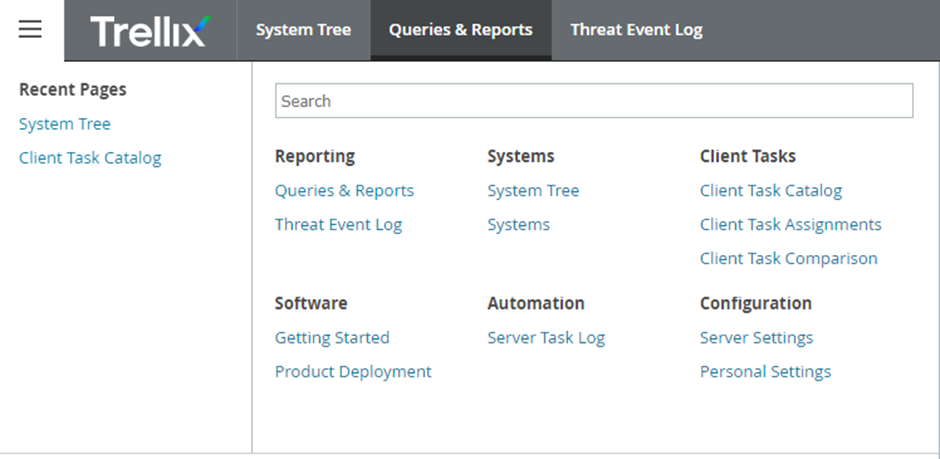Open Client Task Catalog from Recent Pages
Viewport: 940px width, 459px height.
90,158
